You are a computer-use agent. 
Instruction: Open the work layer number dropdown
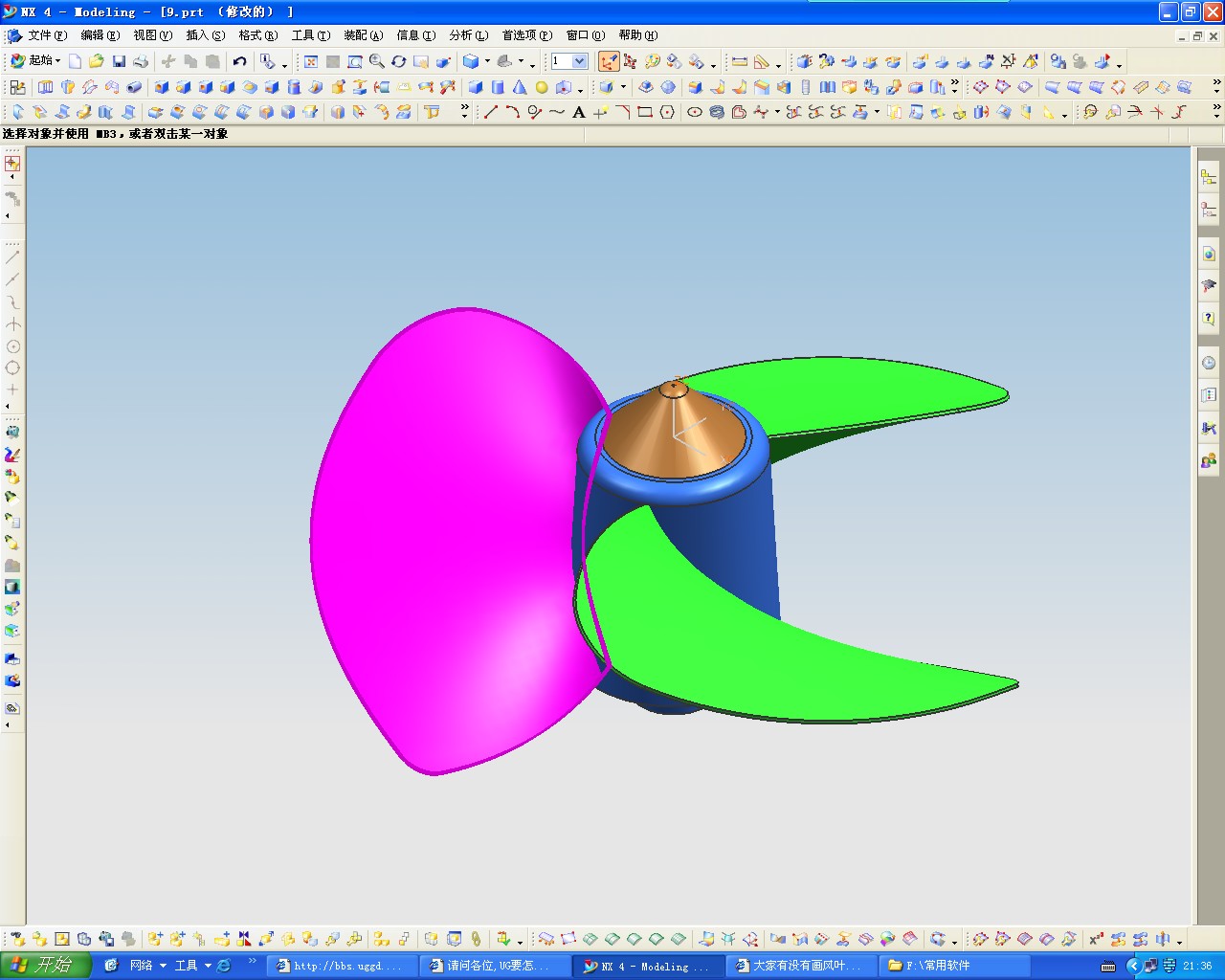[580, 61]
